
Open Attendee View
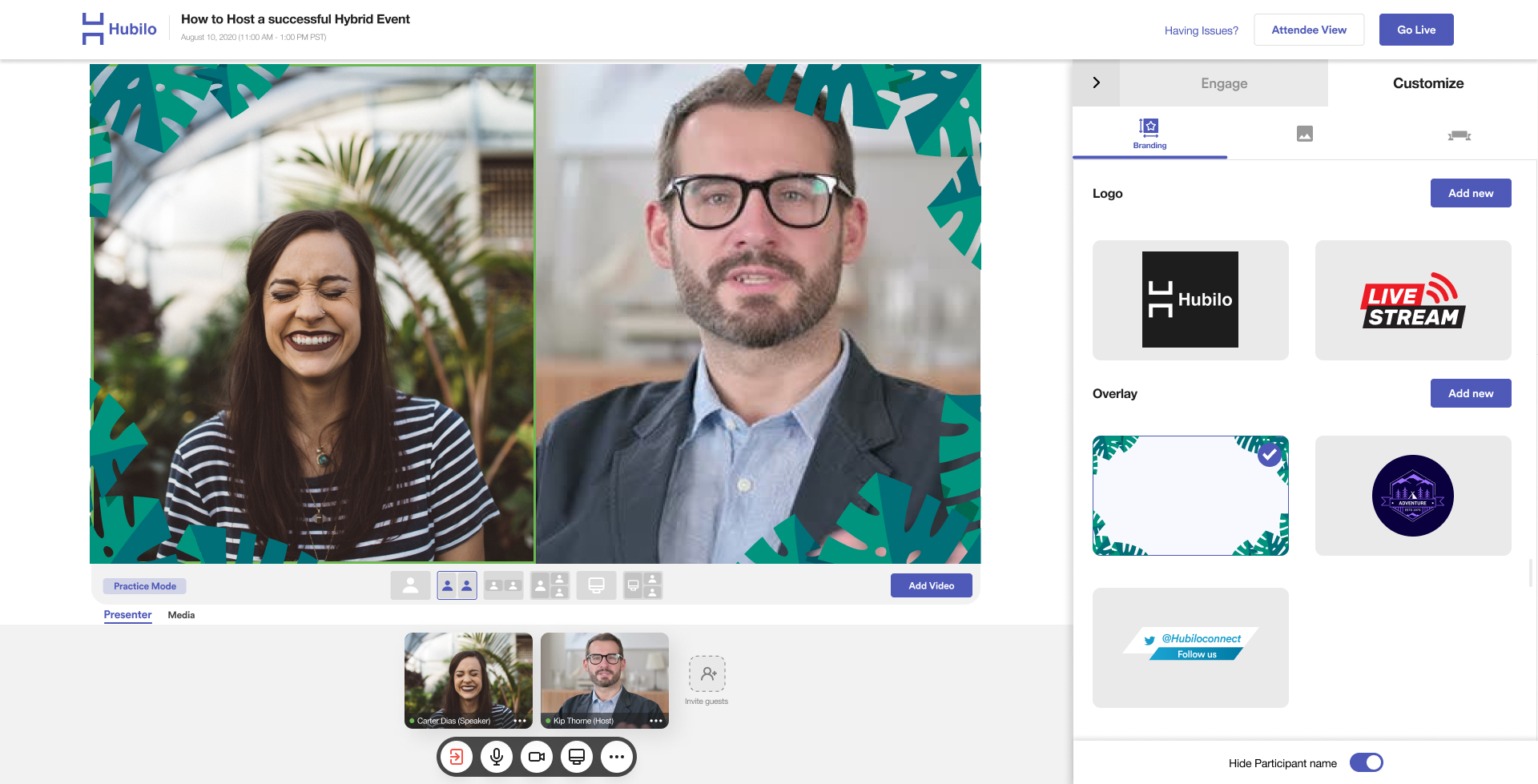[1309, 30]
